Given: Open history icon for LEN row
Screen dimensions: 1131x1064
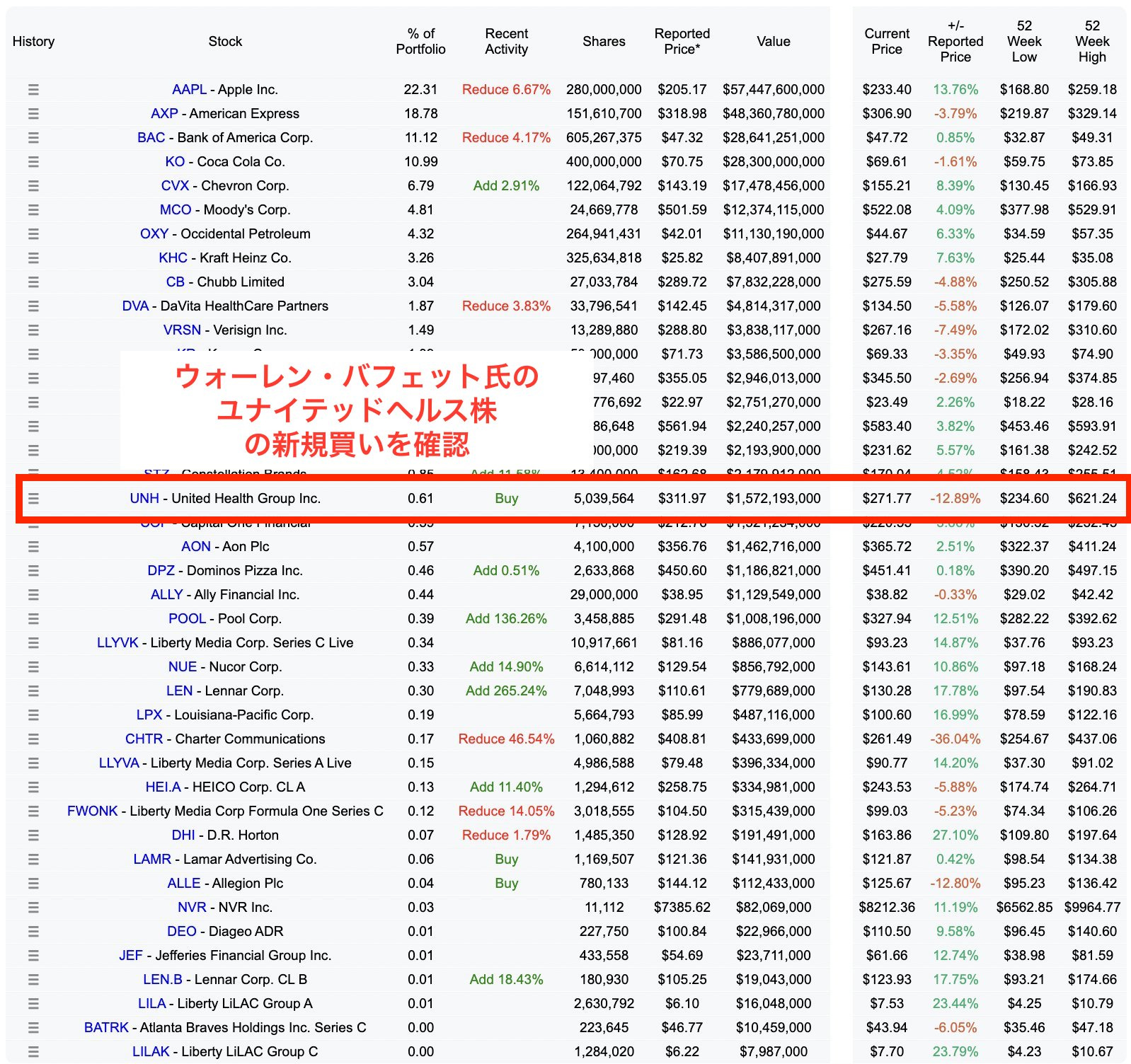Looking at the screenshot, I should 33,691.
